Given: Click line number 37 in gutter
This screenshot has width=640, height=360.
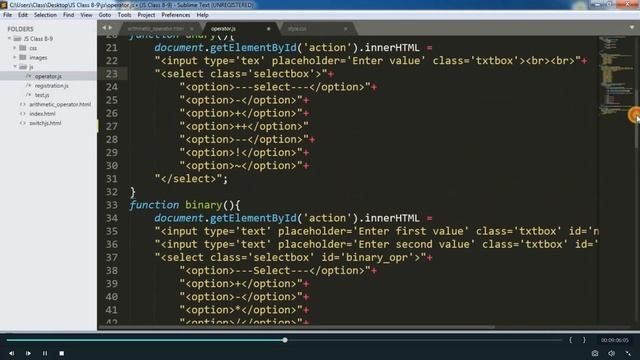Looking at the screenshot, I should click(x=111, y=258).
